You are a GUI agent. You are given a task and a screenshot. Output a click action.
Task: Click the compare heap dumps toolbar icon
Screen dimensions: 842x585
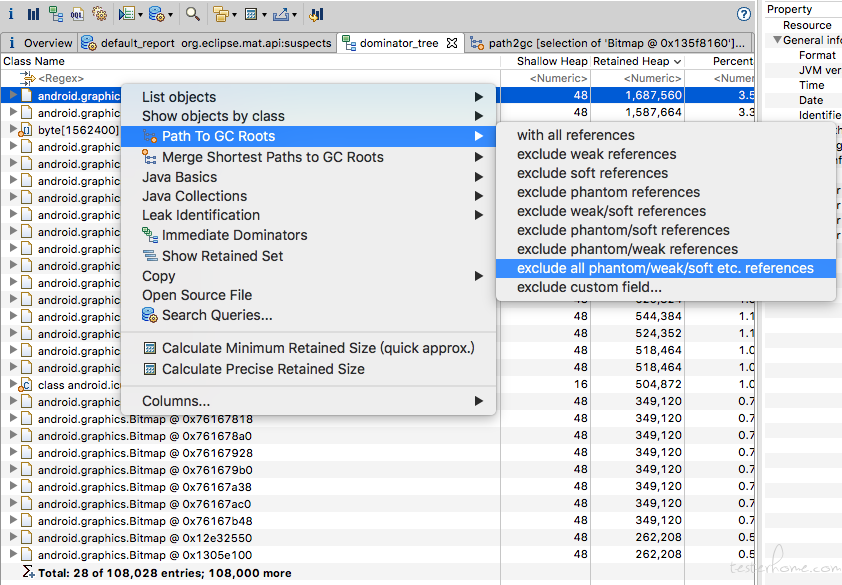[316, 14]
